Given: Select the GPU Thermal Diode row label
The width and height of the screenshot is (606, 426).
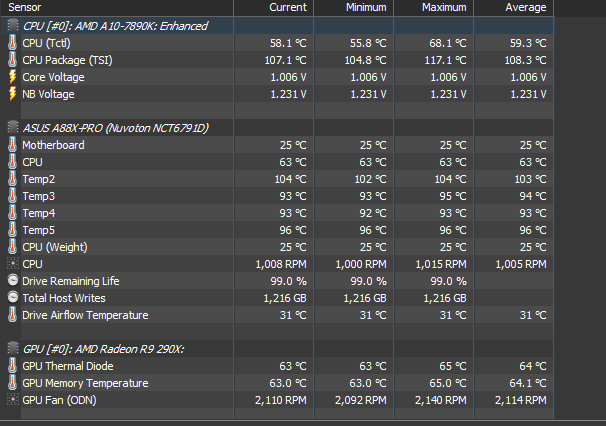Looking at the screenshot, I should [x=68, y=366].
